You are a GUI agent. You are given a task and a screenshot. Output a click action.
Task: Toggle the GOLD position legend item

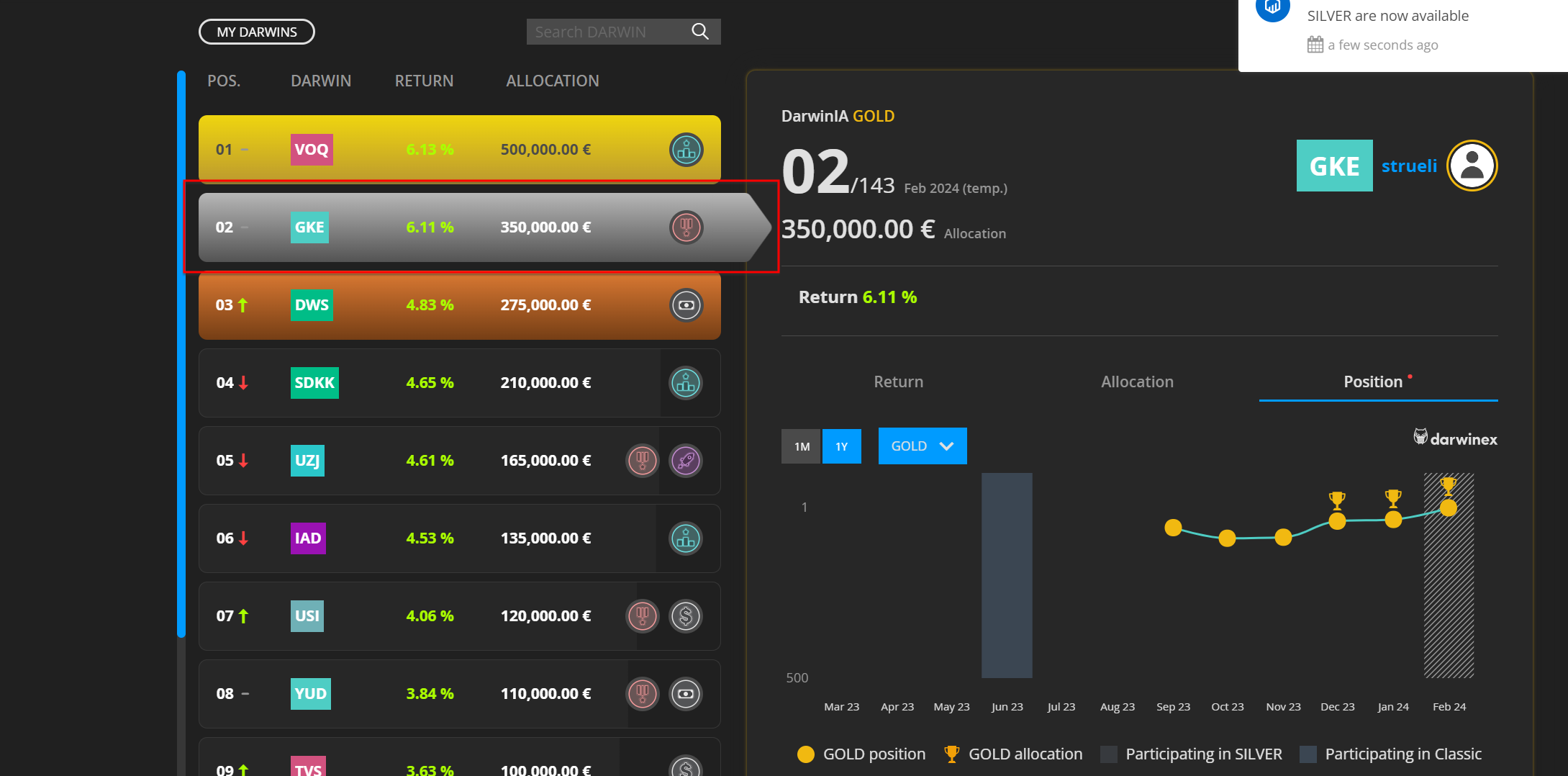click(x=861, y=754)
